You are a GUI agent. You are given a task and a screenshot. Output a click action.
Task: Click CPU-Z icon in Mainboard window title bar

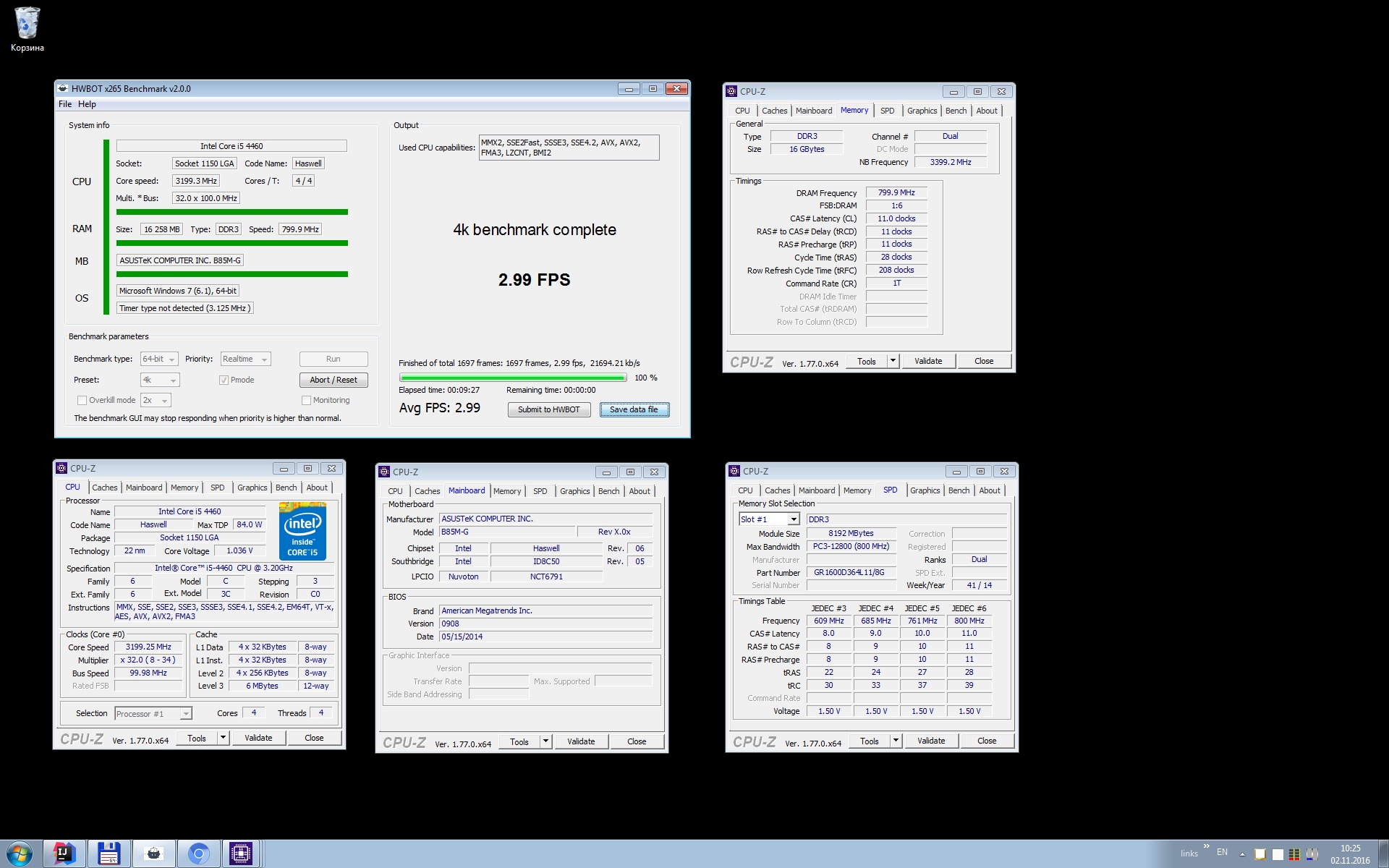click(x=384, y=472)
